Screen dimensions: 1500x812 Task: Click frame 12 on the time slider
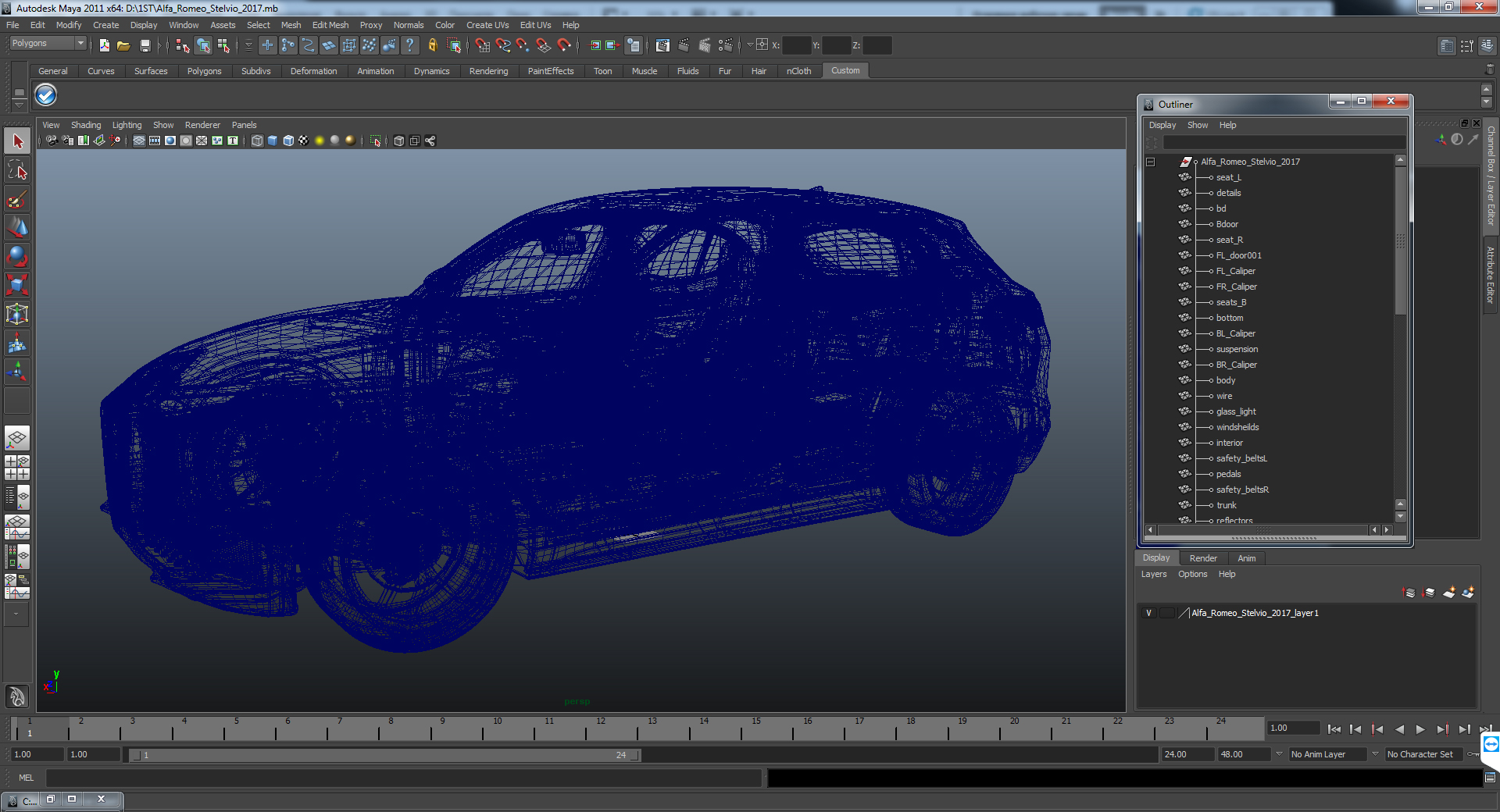pos(601,729)
